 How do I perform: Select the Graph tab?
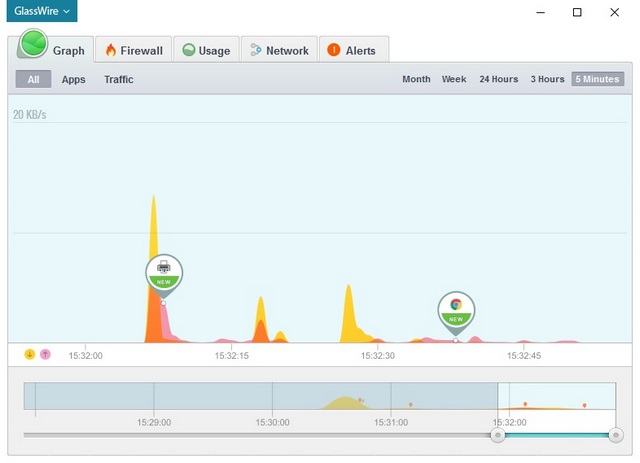56,50
